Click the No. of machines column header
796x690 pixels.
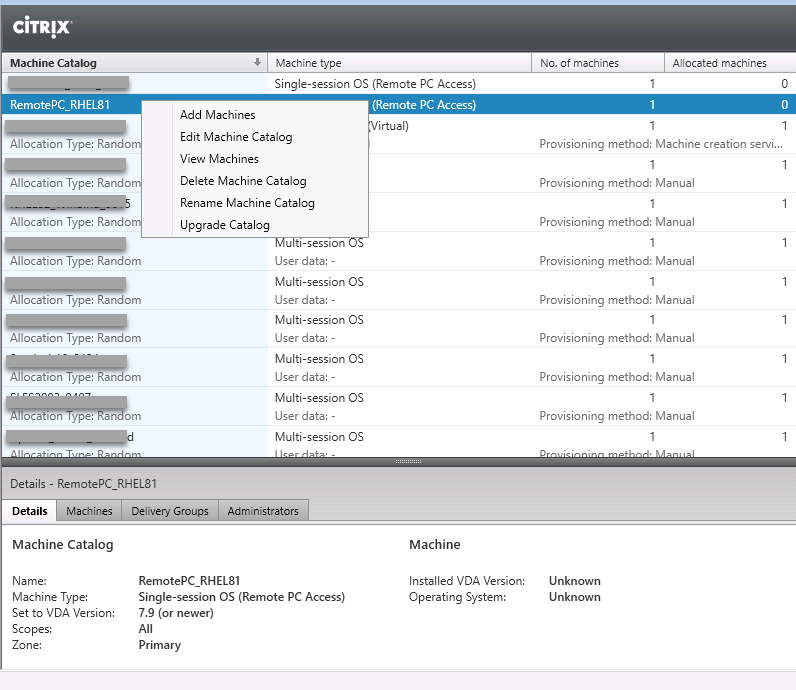point(597,63)
